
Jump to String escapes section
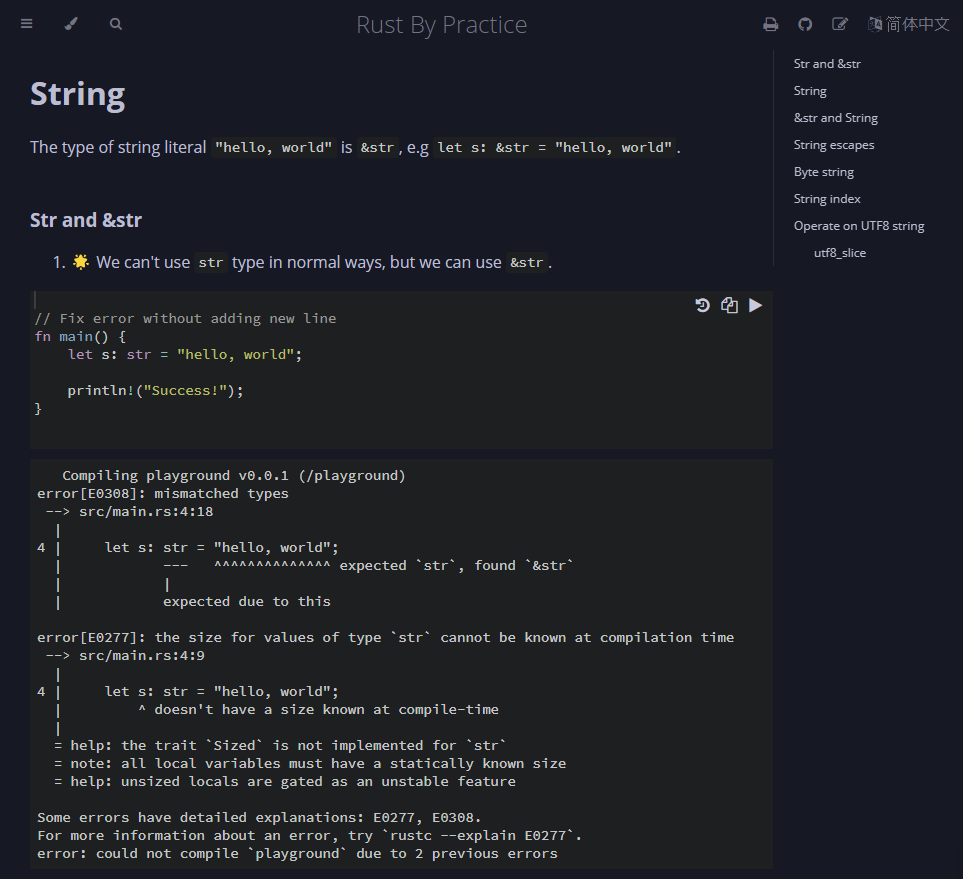click(834, 145)
